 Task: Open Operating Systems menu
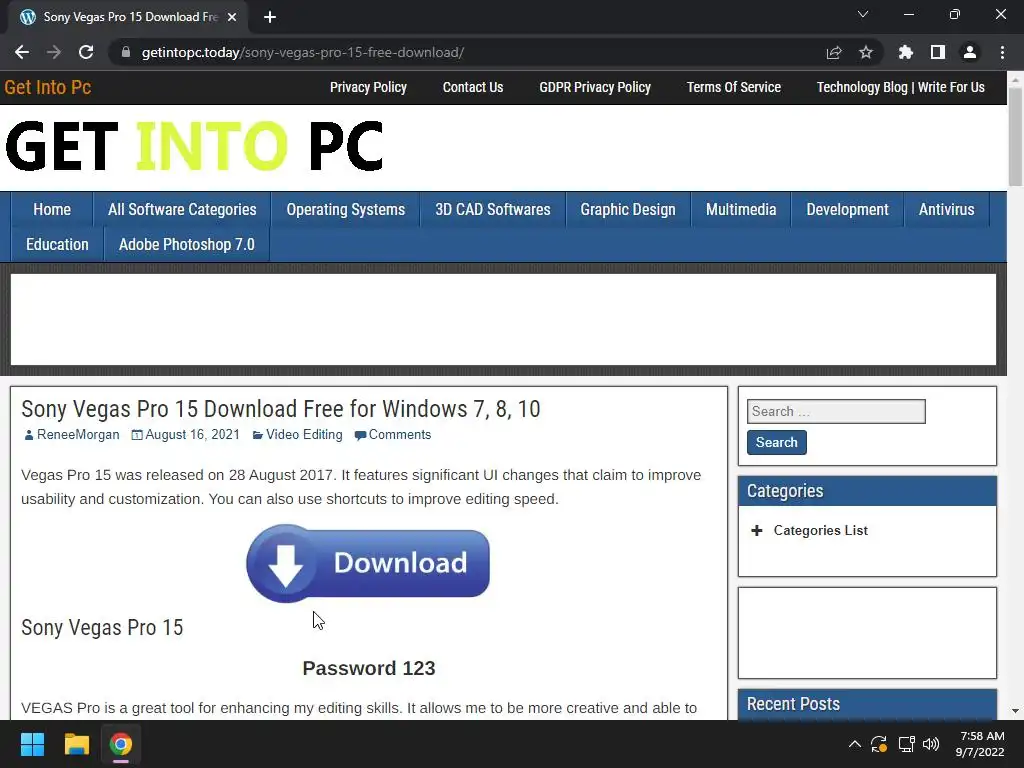point(345,210)
